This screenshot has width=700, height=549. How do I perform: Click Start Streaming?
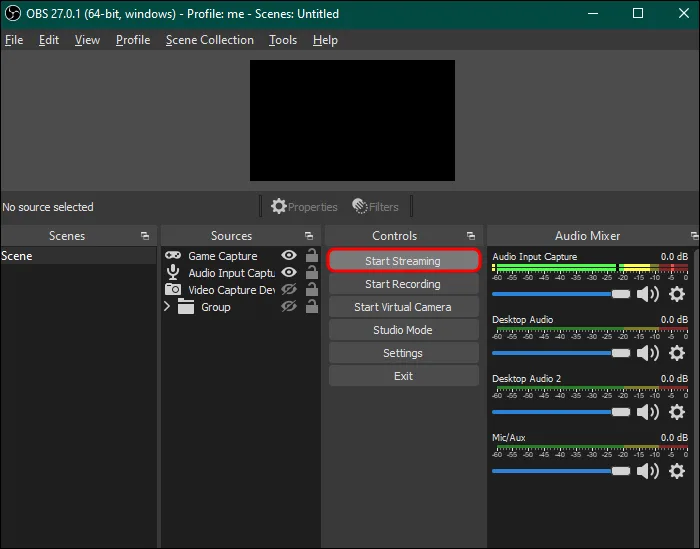coord(403,261)
